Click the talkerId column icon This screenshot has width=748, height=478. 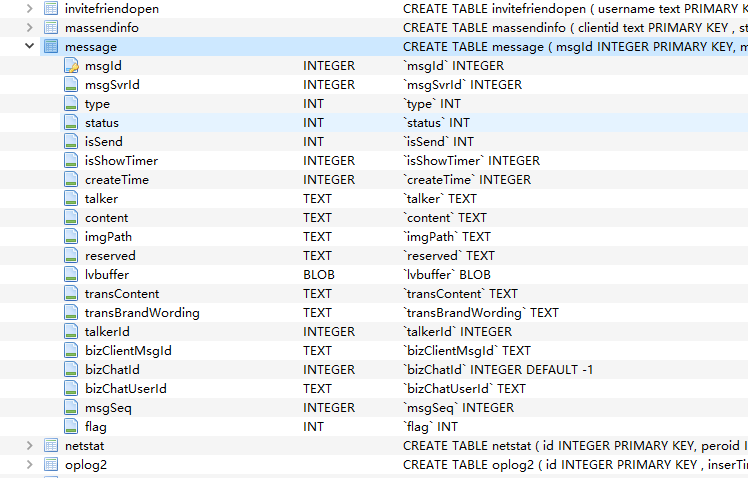click(71, 332)
